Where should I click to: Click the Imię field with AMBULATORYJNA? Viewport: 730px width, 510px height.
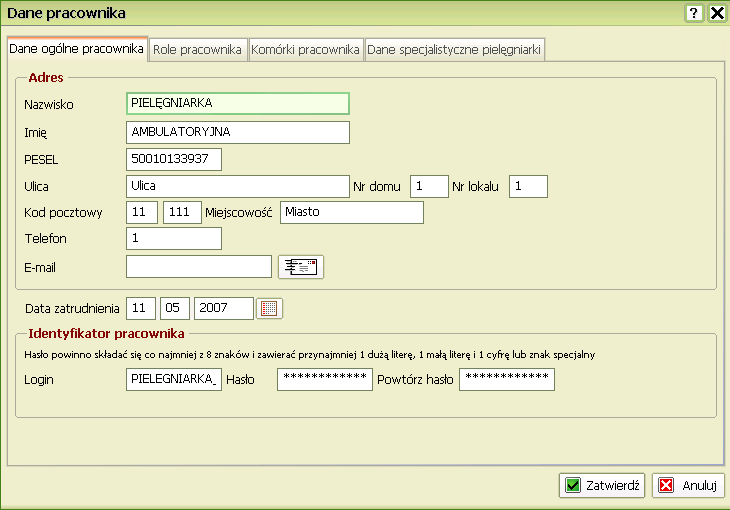point(238,132)
